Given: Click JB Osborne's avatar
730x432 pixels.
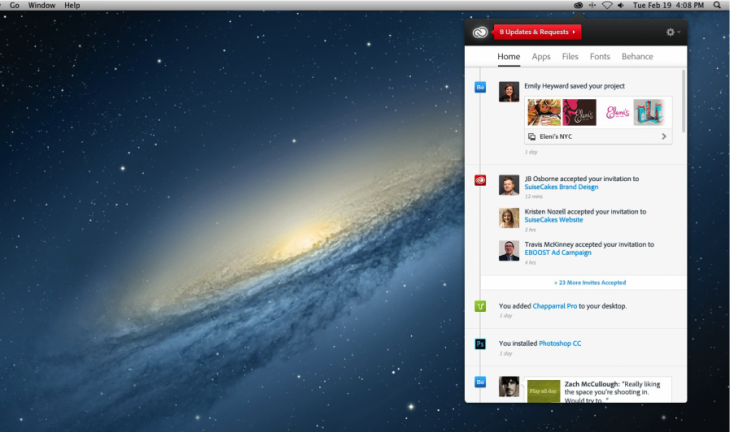Looking at the screenshot, I should 509,185.
